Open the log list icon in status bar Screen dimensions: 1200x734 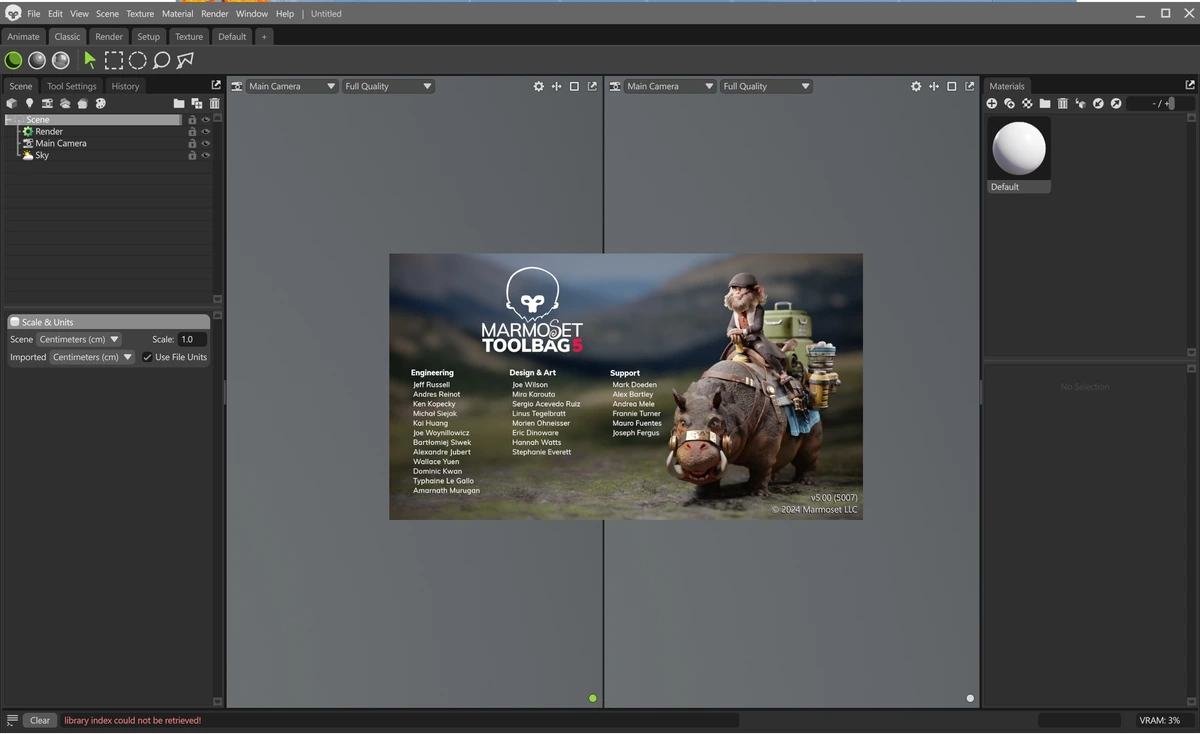click(x=12, y=720)
